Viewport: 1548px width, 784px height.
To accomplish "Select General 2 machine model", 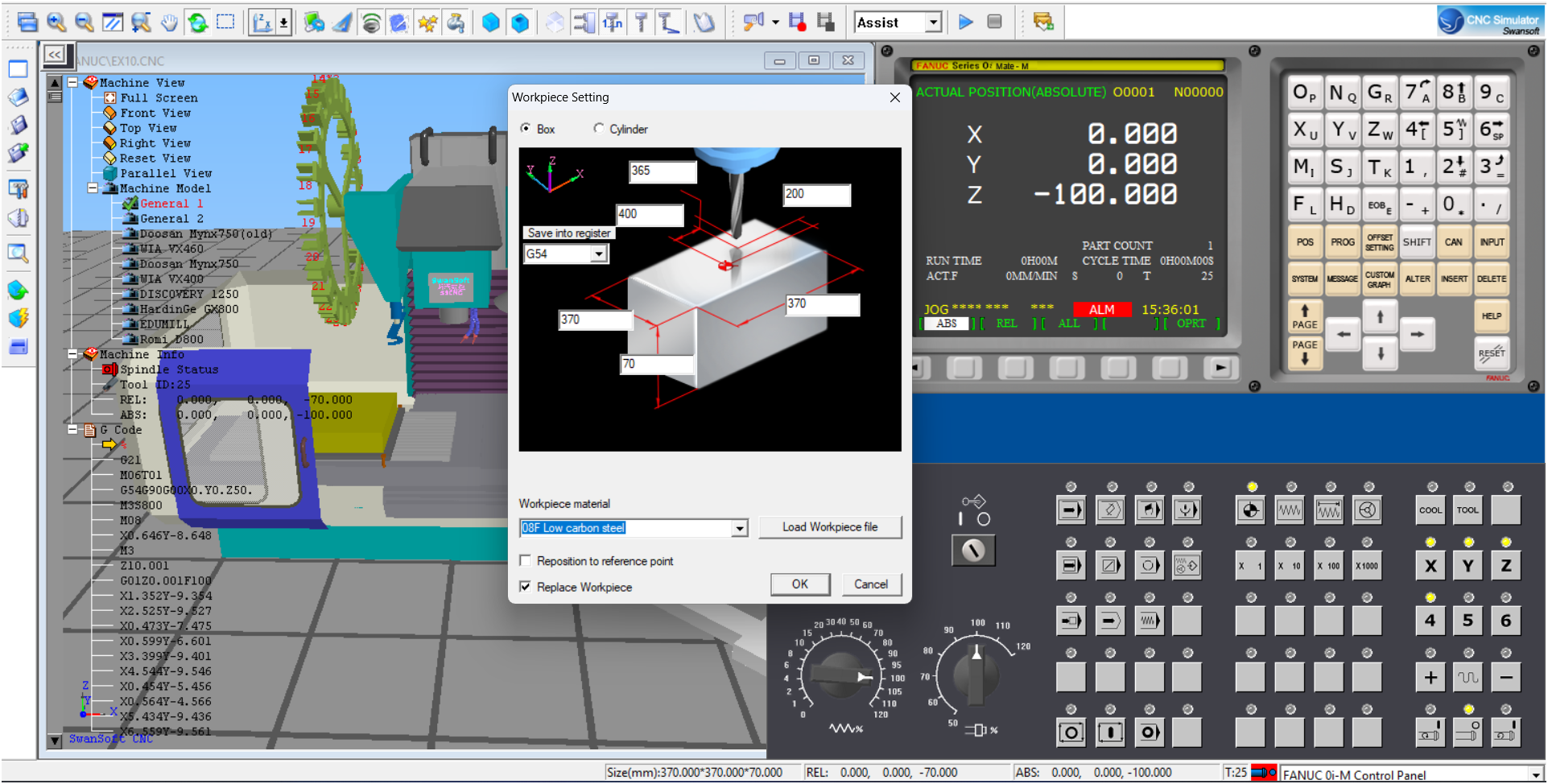I will pos(171,218).
